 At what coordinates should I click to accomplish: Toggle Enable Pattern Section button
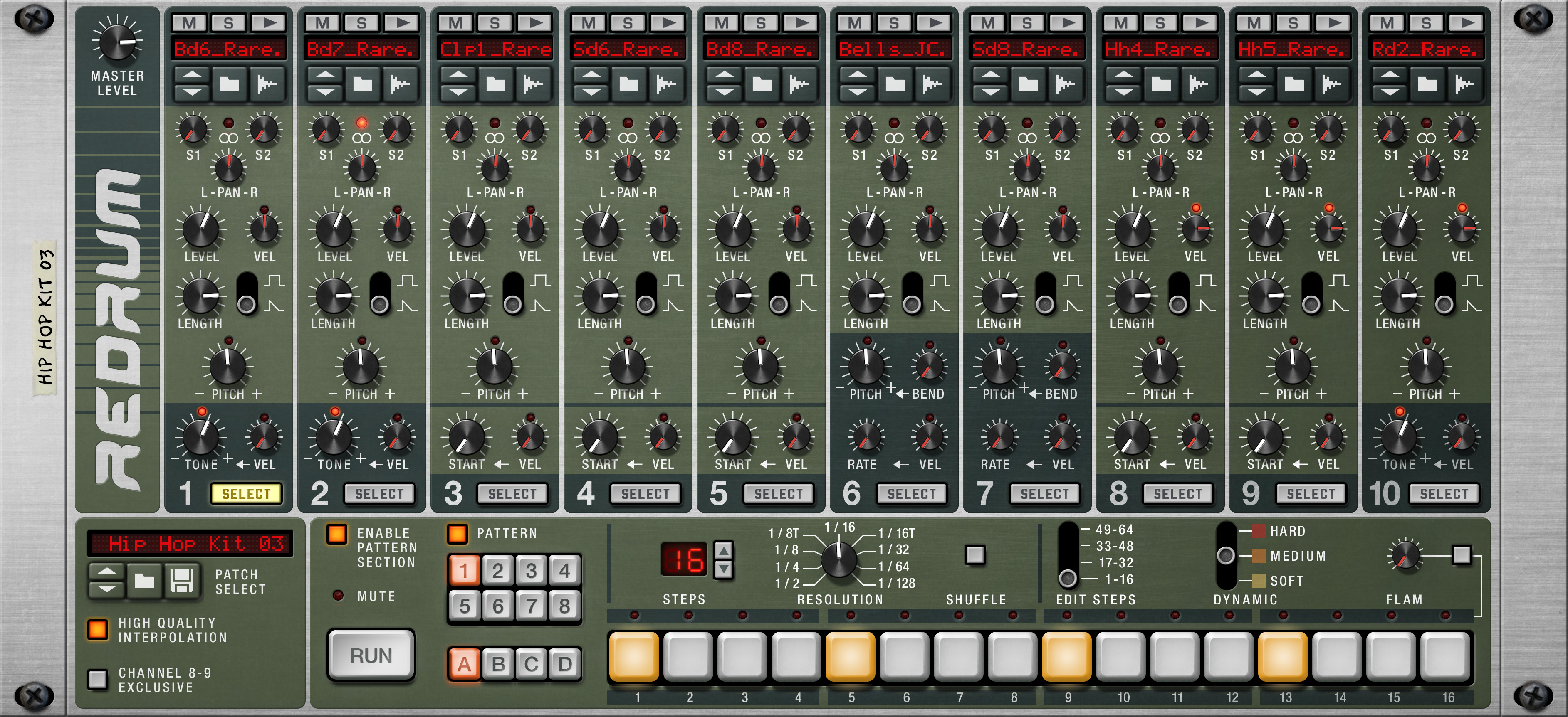tap(336, 534)
